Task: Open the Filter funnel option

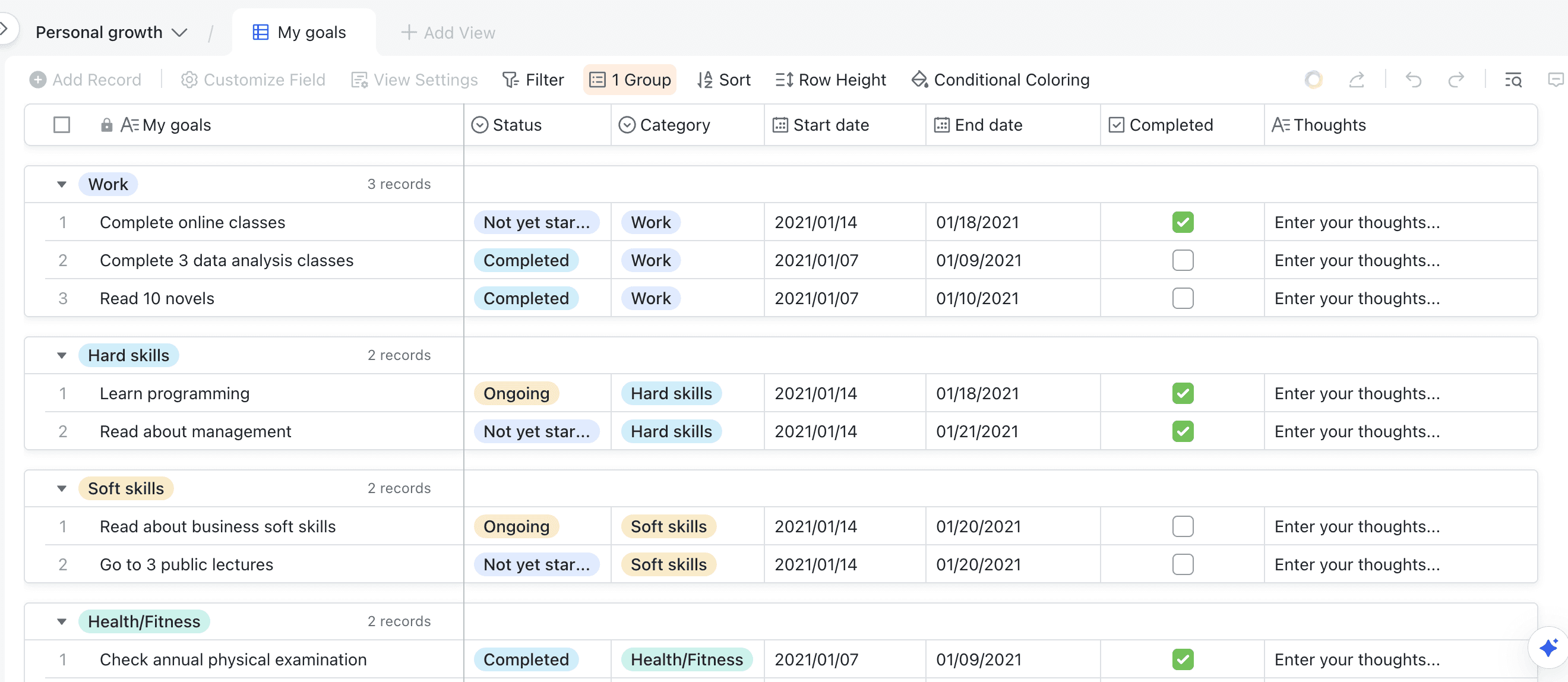Action: (533, 80)
